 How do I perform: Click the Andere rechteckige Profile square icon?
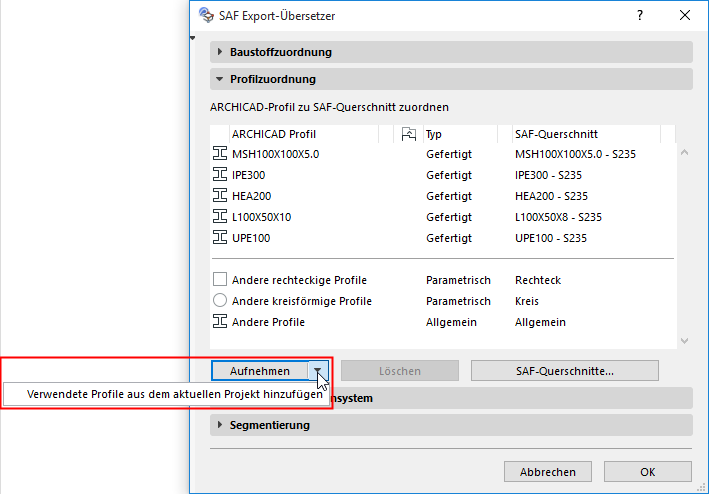(220, 280)
